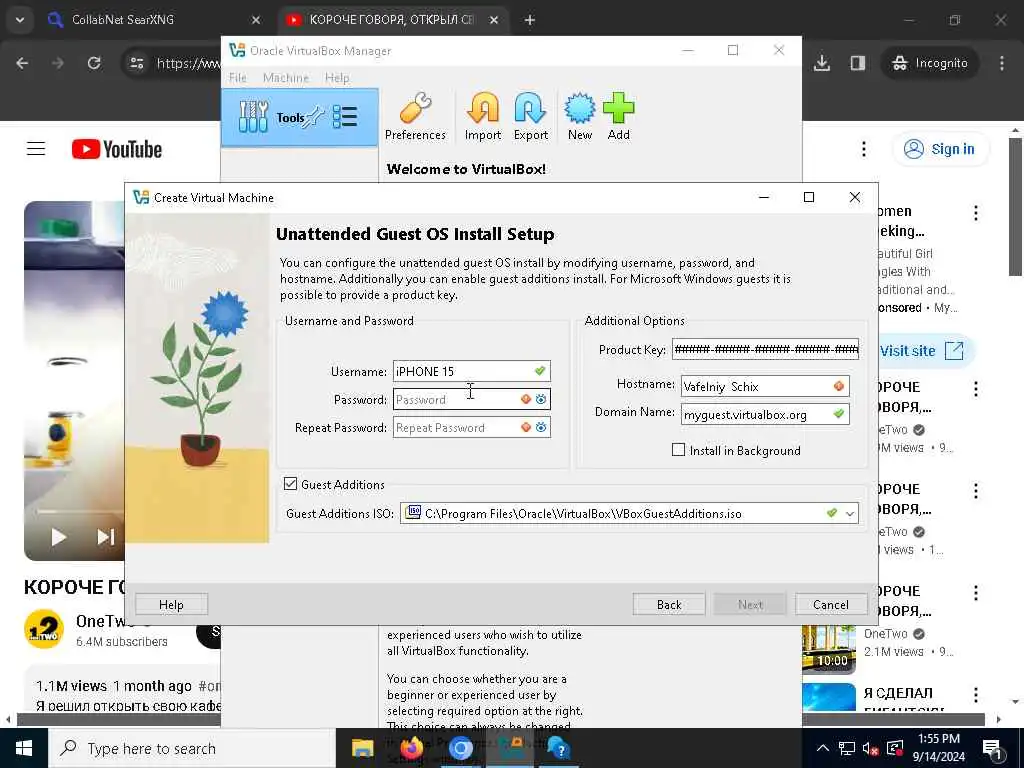Open notification center icon

pos(992,748)
